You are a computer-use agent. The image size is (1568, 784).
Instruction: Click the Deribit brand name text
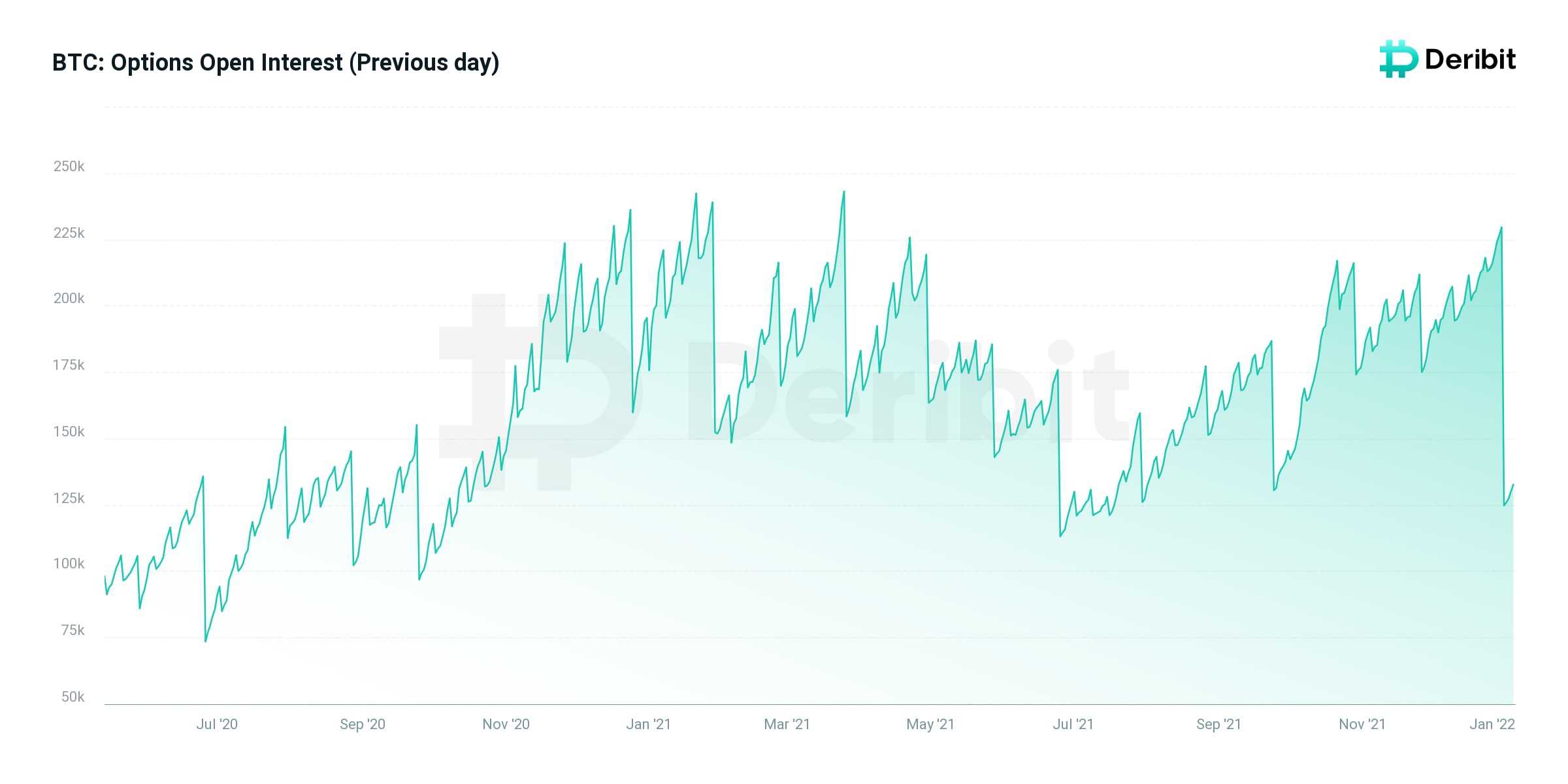pos(1471,59)
